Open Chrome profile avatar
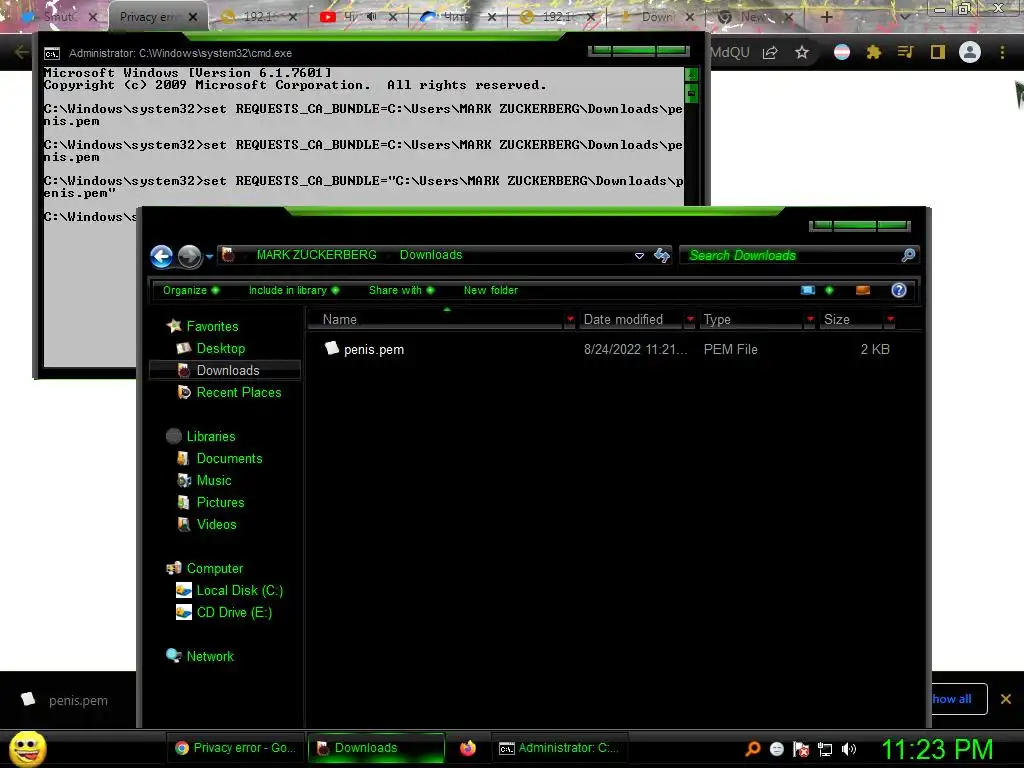This screenshot has width=1024, height=768. click(x=970, y=52)
